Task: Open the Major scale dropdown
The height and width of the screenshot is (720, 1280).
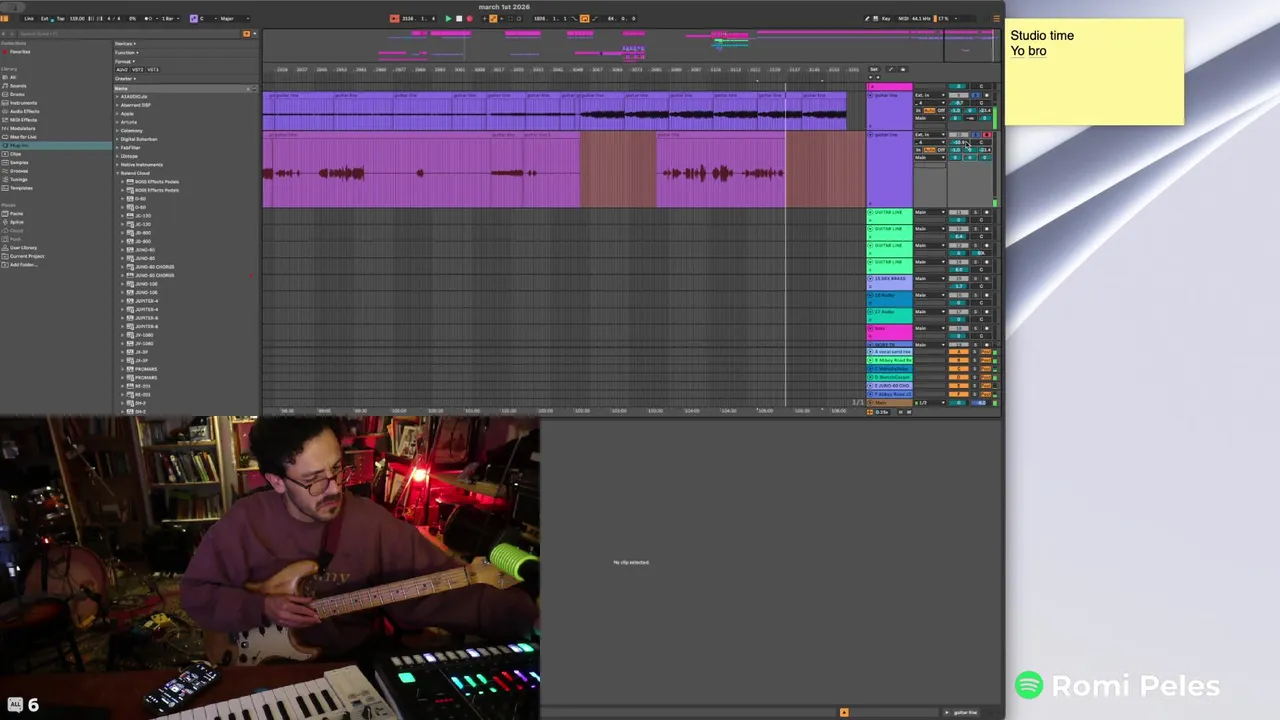Action: (x=234, y=19)
